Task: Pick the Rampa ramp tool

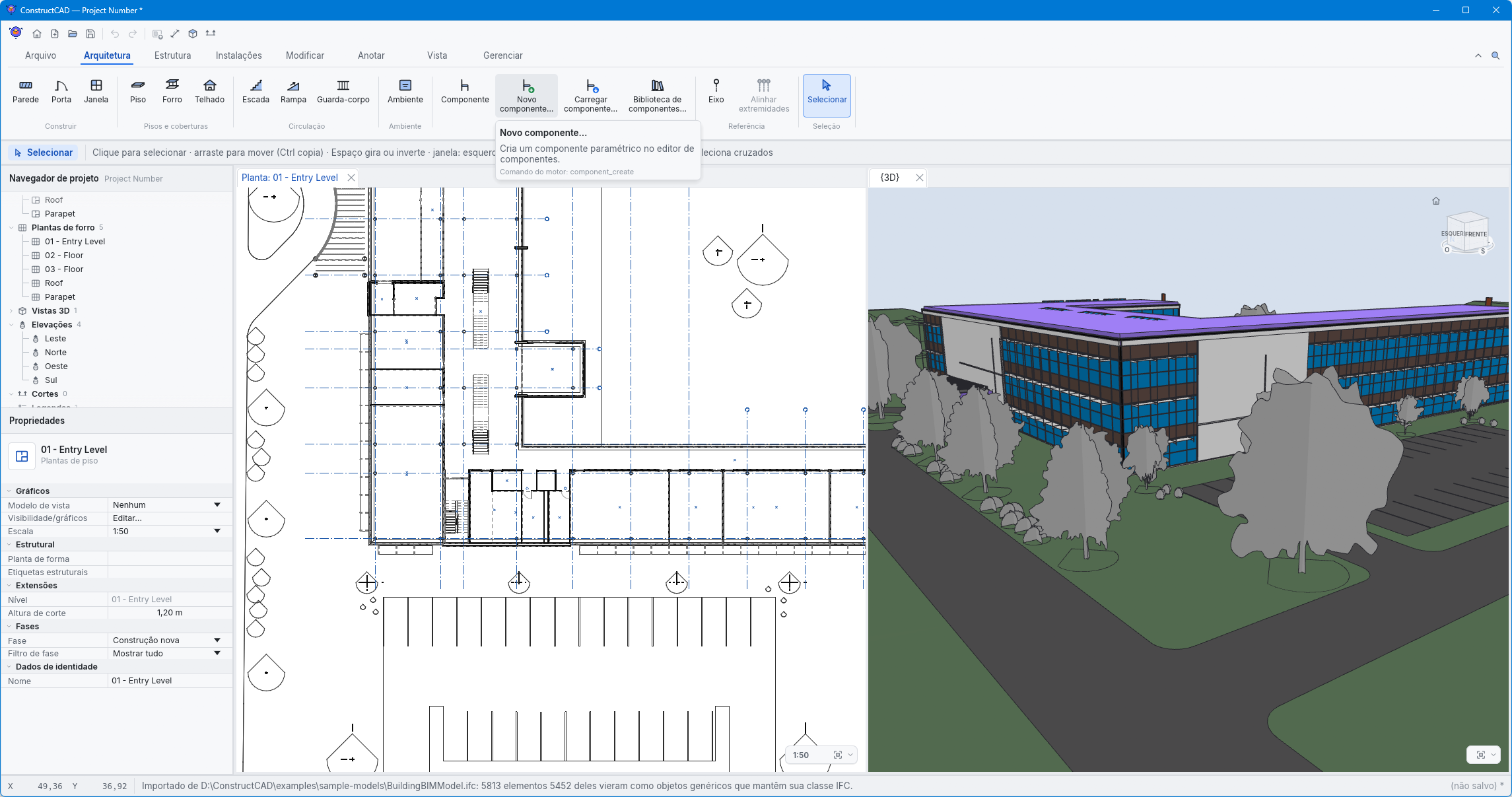Action: pos(293,92)
